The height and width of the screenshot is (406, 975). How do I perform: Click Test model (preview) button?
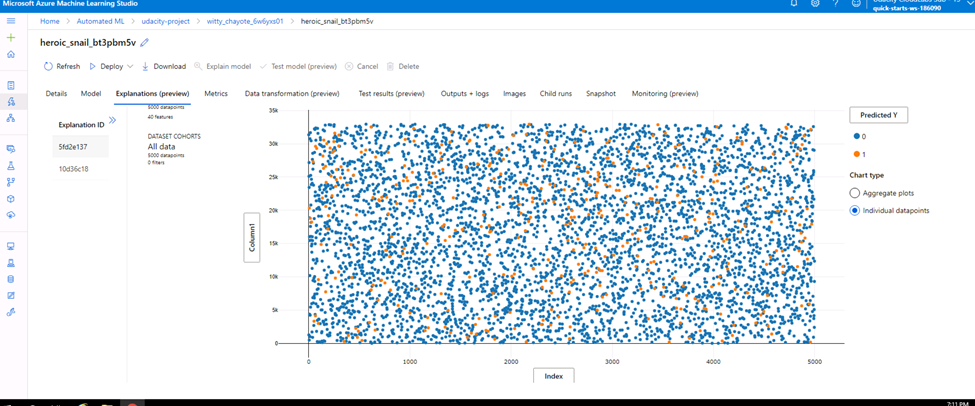[x=298, y=66]
